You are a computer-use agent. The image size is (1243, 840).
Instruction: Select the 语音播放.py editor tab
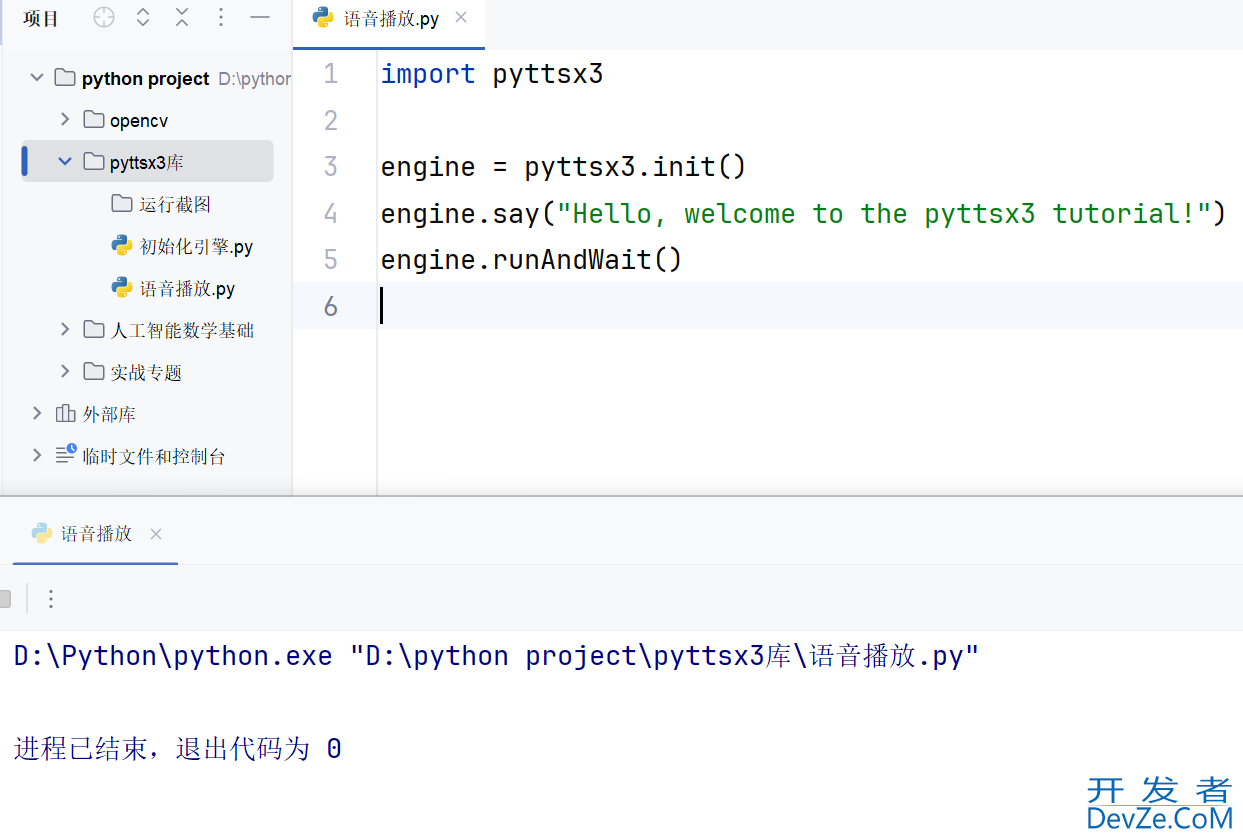click(390, 19)
